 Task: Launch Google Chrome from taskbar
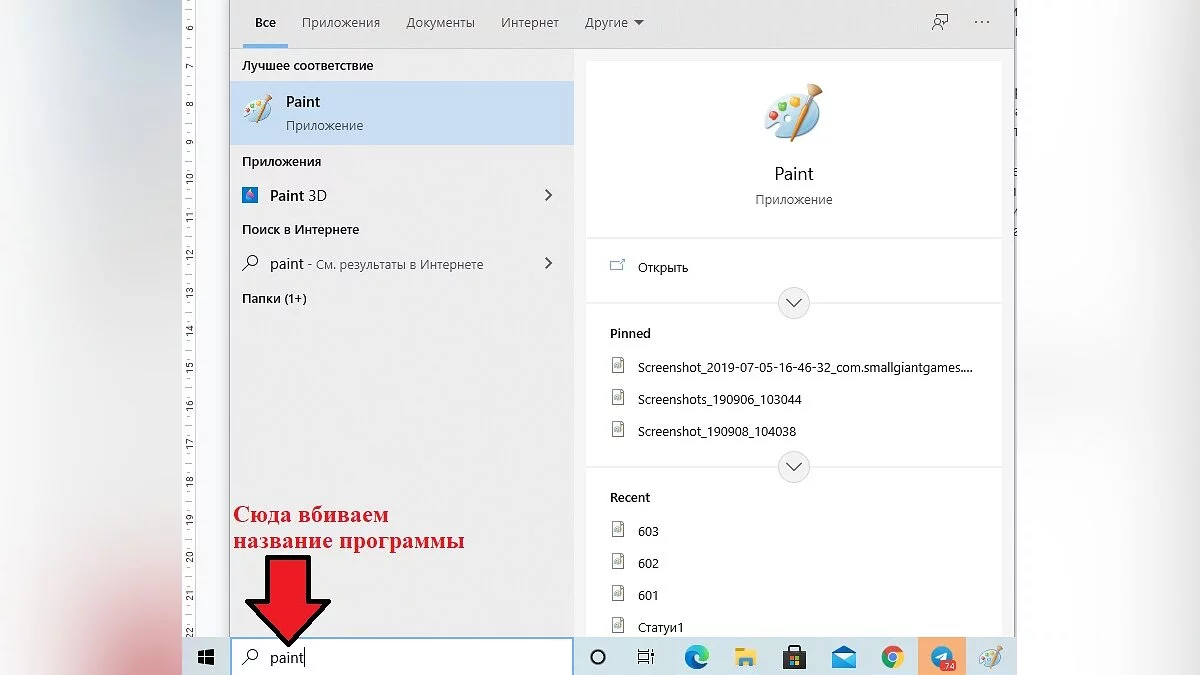893,657
